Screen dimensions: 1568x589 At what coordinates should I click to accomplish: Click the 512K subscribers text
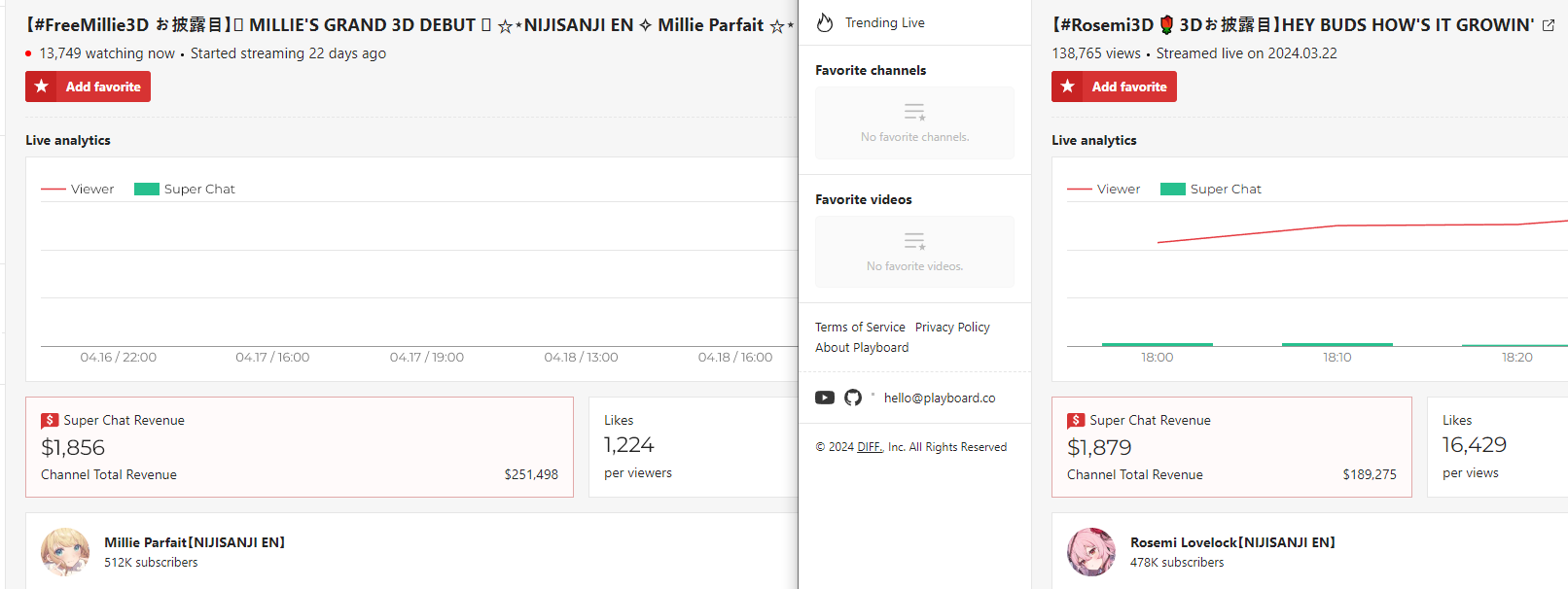click(151, 563)
